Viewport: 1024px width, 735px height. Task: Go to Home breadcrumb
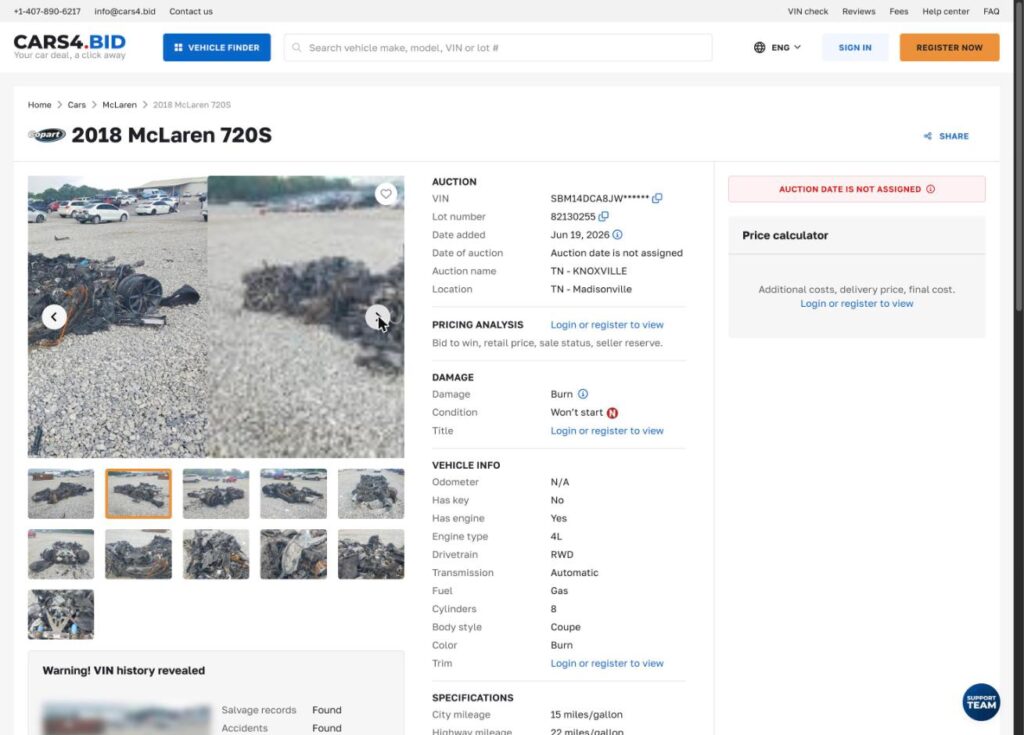[x=39, y=105]
